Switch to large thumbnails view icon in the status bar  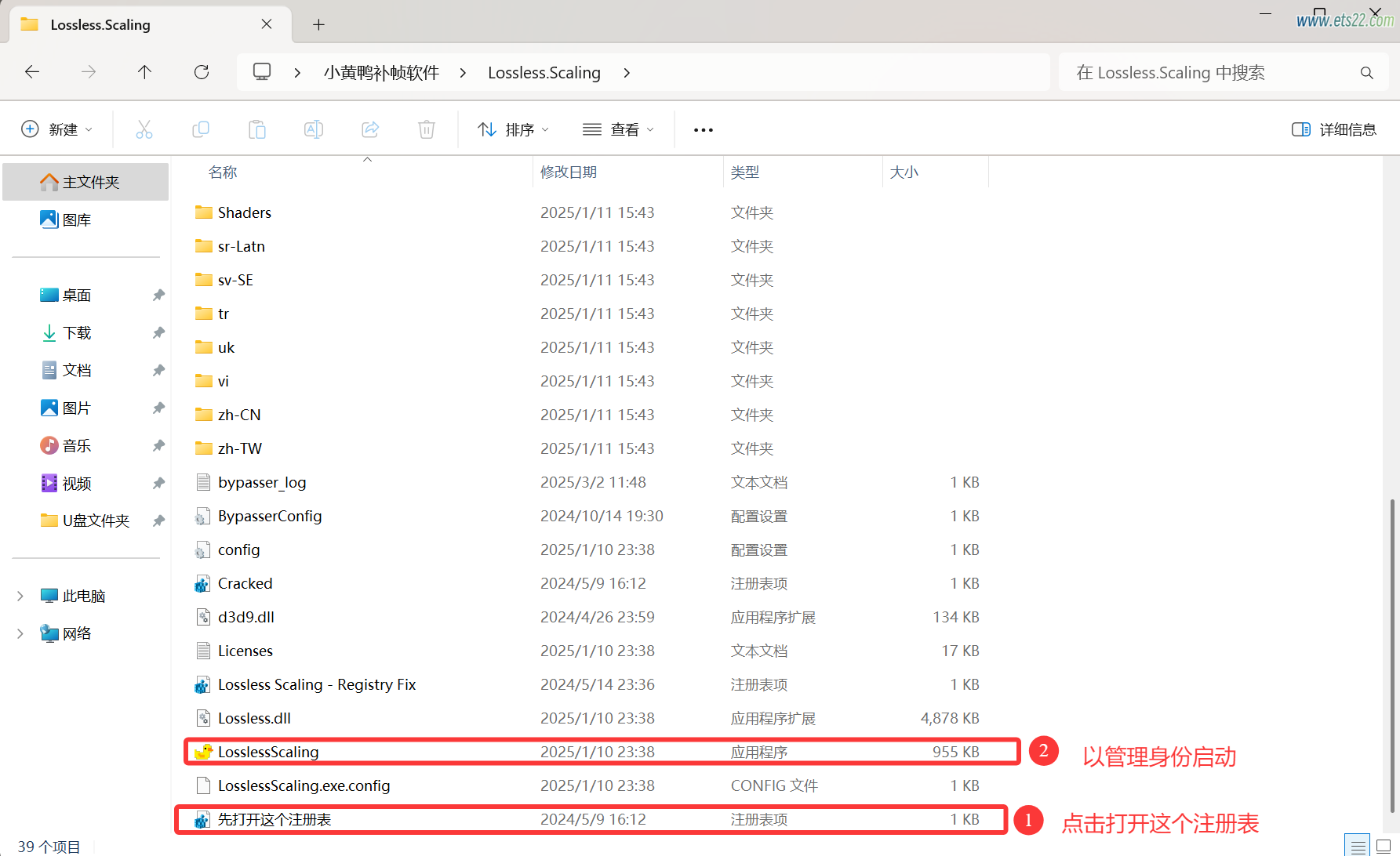pyautogui.click(x=1384, y=846)
